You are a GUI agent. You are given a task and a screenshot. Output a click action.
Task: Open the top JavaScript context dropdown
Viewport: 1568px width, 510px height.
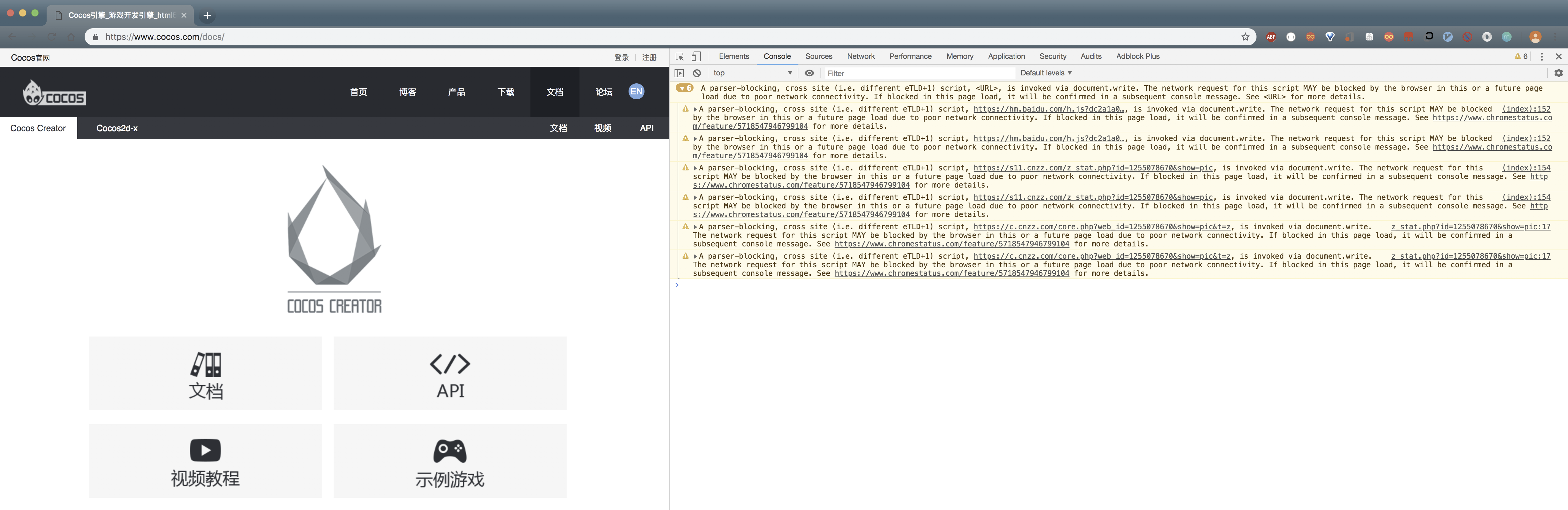[752, 73]
